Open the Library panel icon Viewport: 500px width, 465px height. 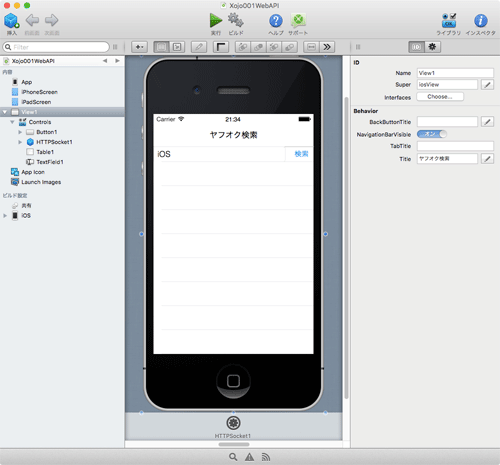[449, 21]
